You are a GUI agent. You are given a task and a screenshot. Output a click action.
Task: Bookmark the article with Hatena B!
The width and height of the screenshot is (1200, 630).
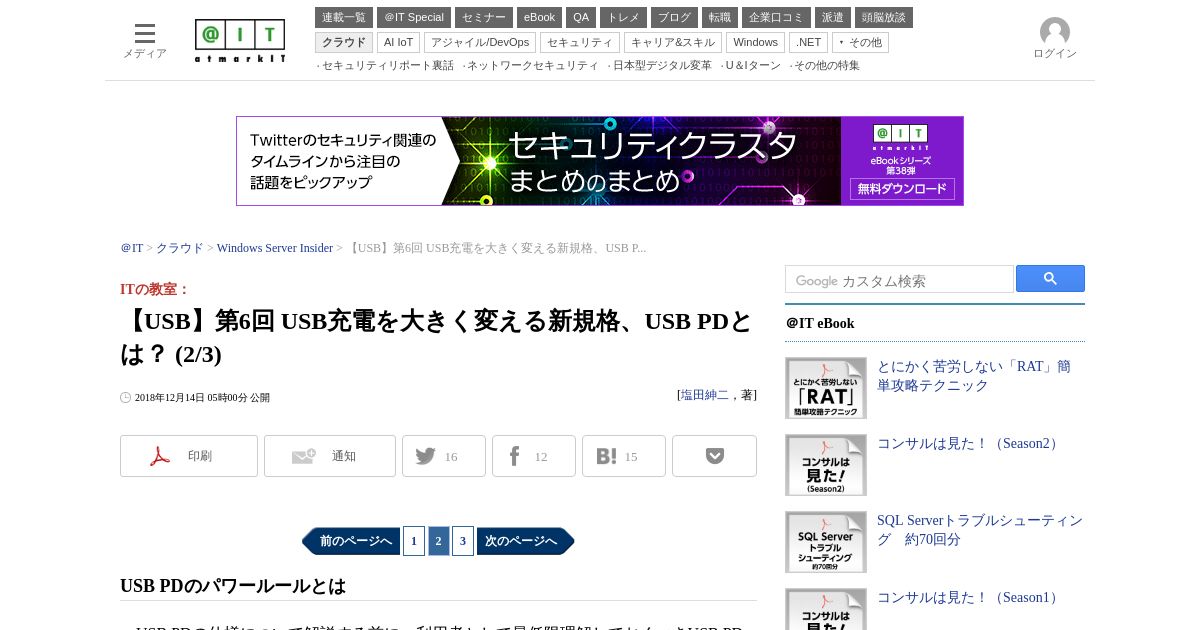pyautogui.click(x=624, y=456)
